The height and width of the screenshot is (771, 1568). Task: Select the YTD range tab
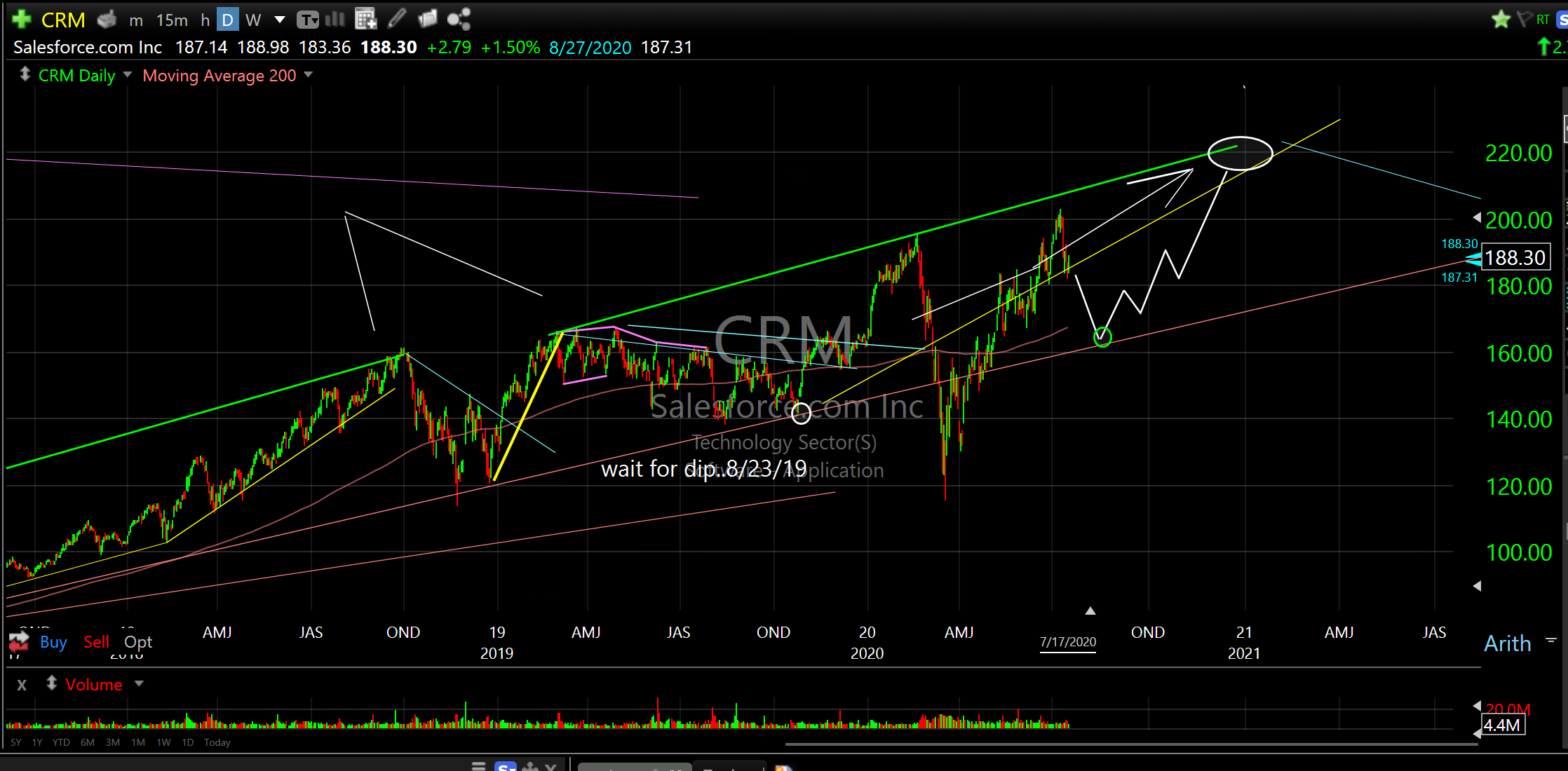tap(61, 742)
